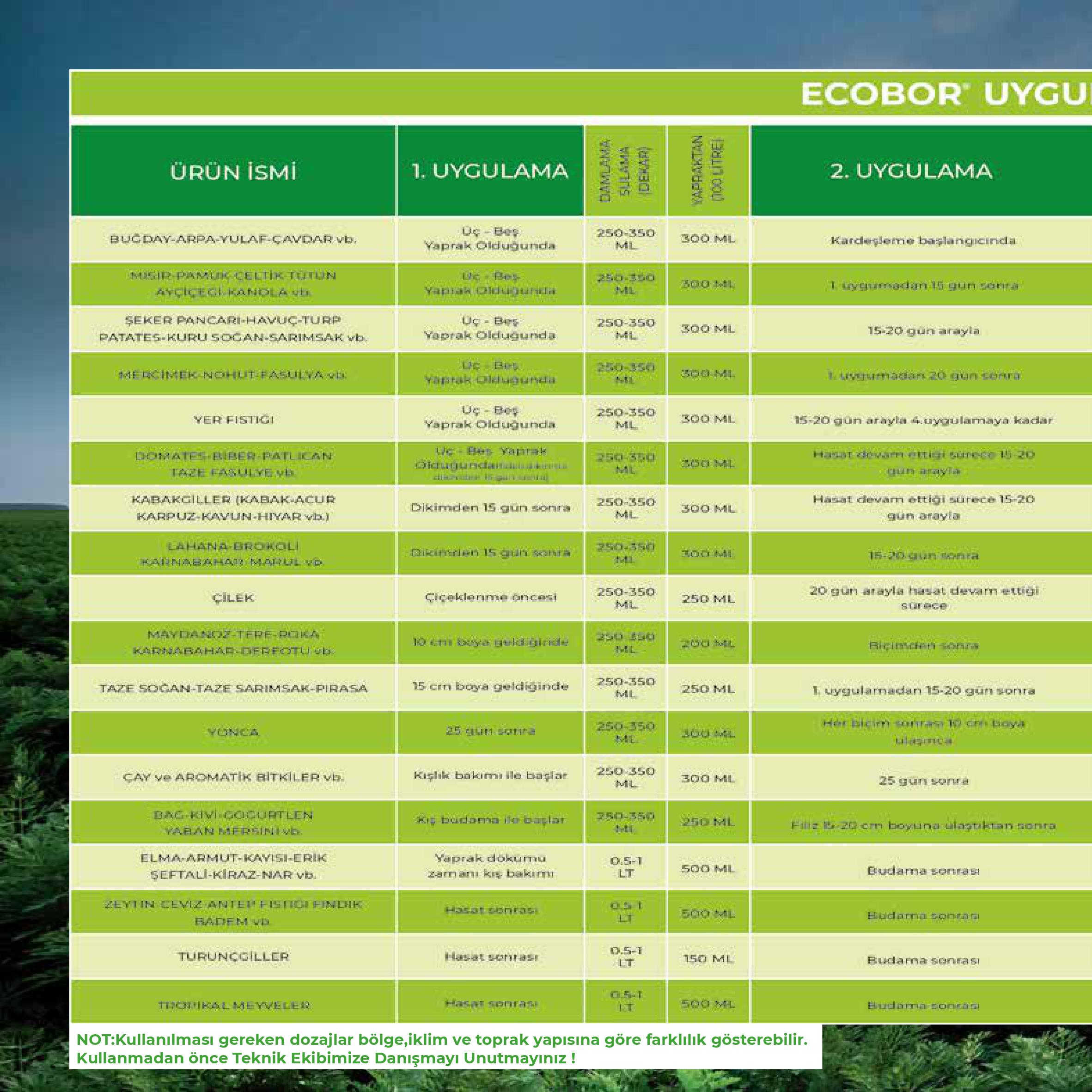
Task: Click the YONCA row label
Action: tap(233, 732)
